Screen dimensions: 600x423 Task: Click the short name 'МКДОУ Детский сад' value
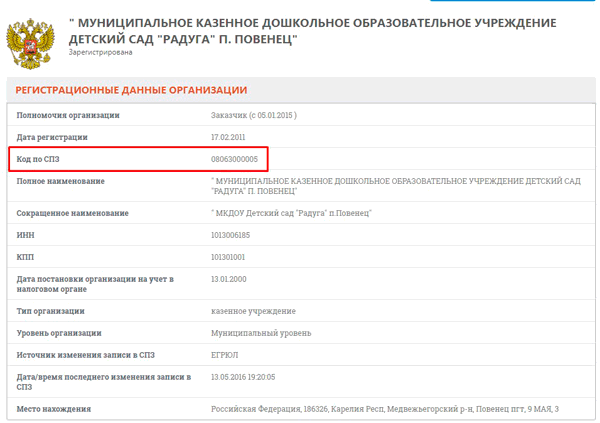[291, 213]
